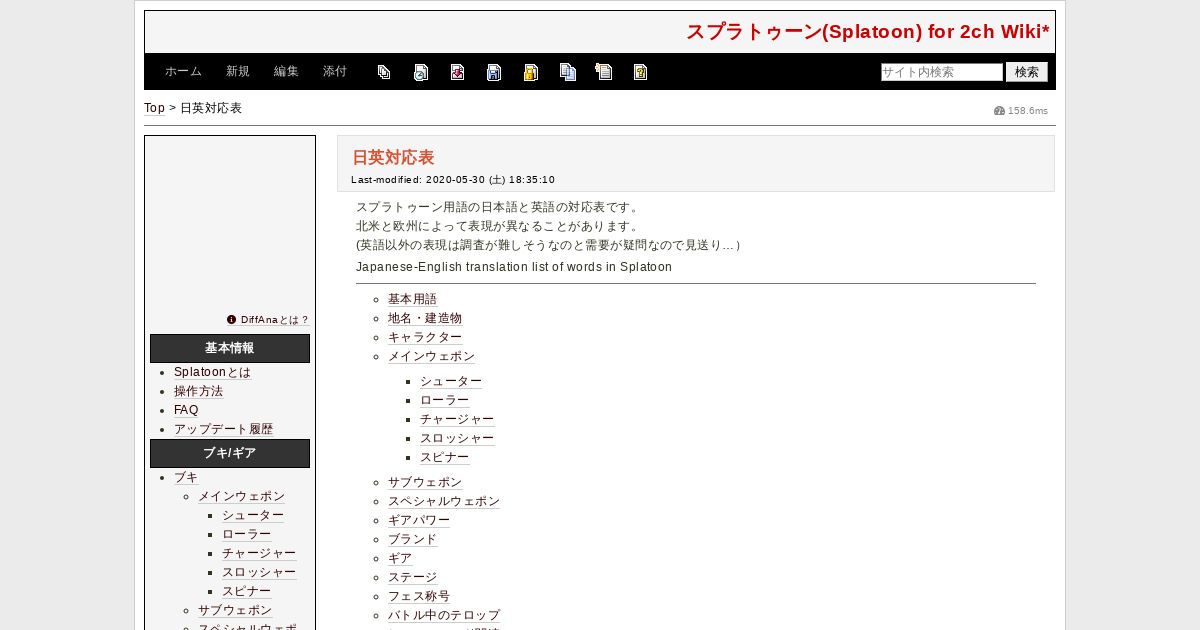Jump to 基本用語 in the contents list
This screenshot has width=1200, height=630.
(412, 300)
